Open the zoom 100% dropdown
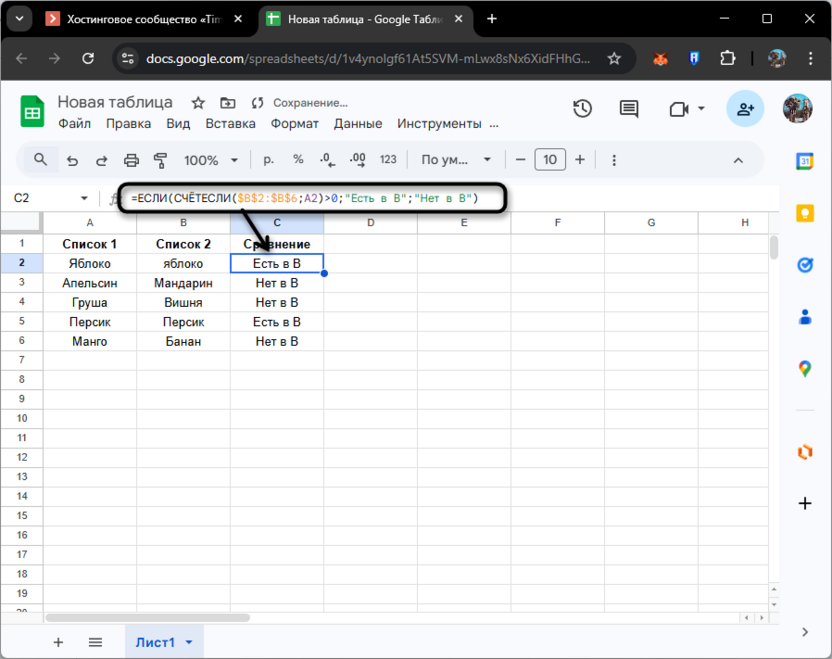The width and height of the screenshot is (832, 659). pos(211,160)
